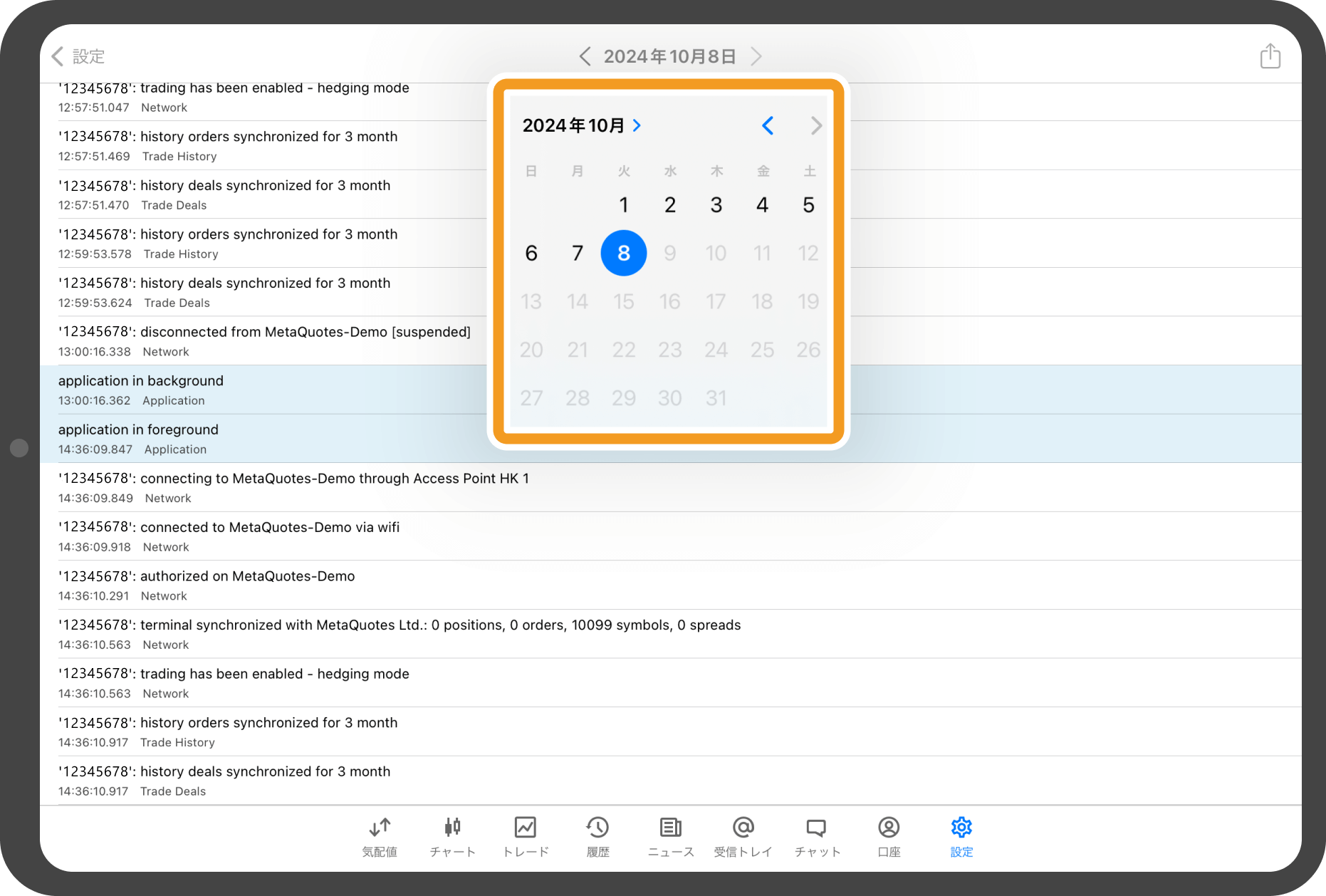Tap history deals synchronized entry at 12:59:53.624
The image size is (1326, 896).
[x=671, y=292]
